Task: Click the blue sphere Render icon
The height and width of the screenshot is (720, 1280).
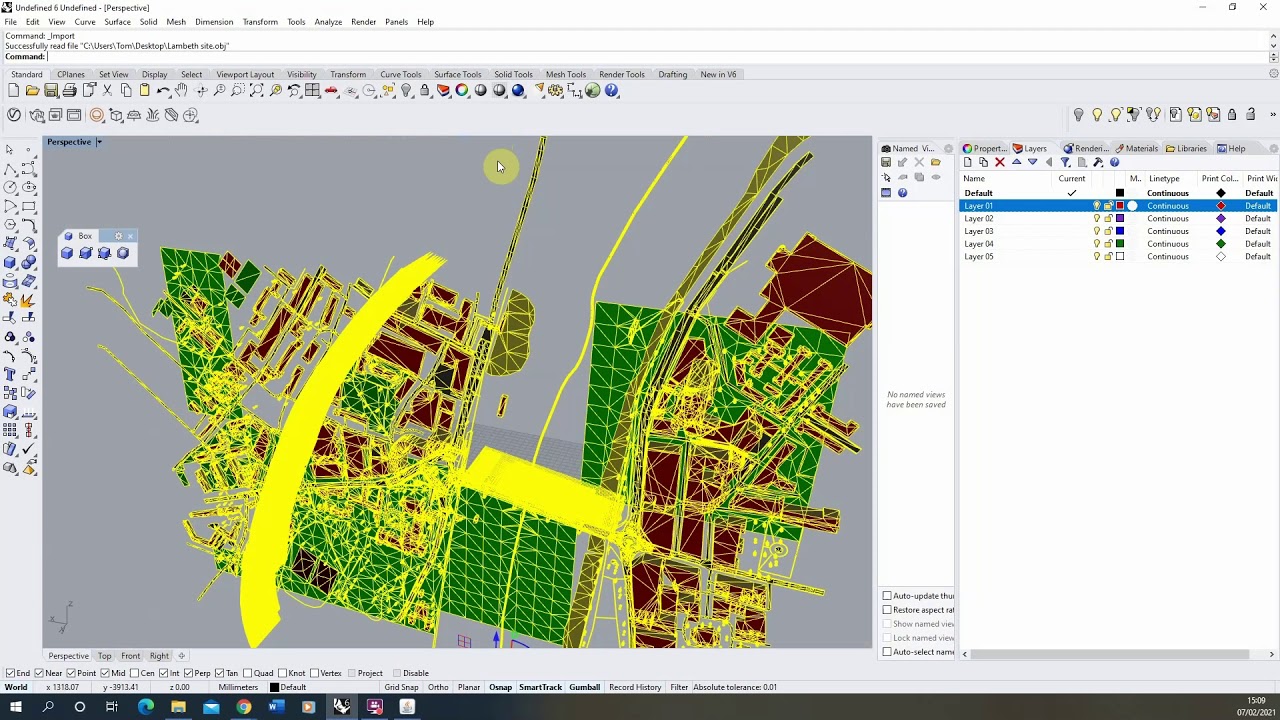Action: (x=518, y=91)
